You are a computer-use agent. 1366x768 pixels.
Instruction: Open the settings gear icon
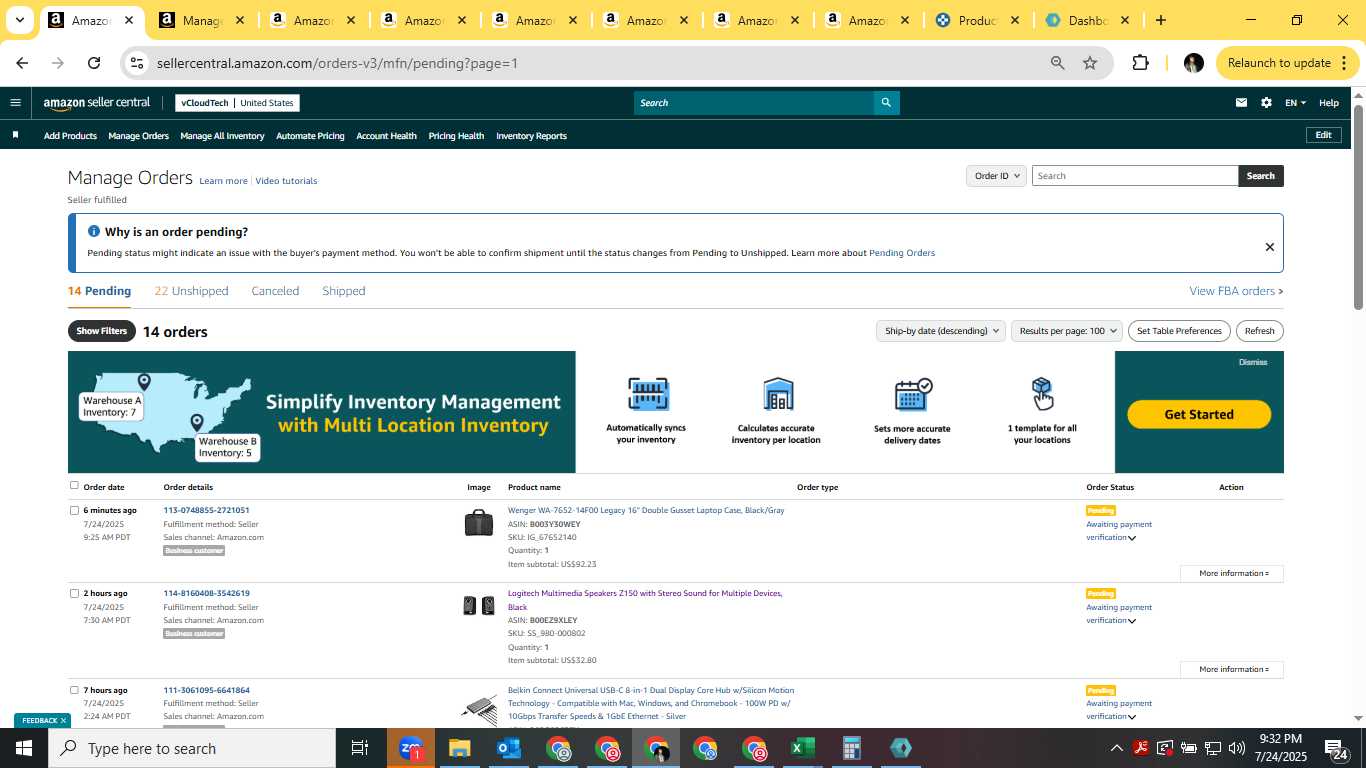(1266, 102)
